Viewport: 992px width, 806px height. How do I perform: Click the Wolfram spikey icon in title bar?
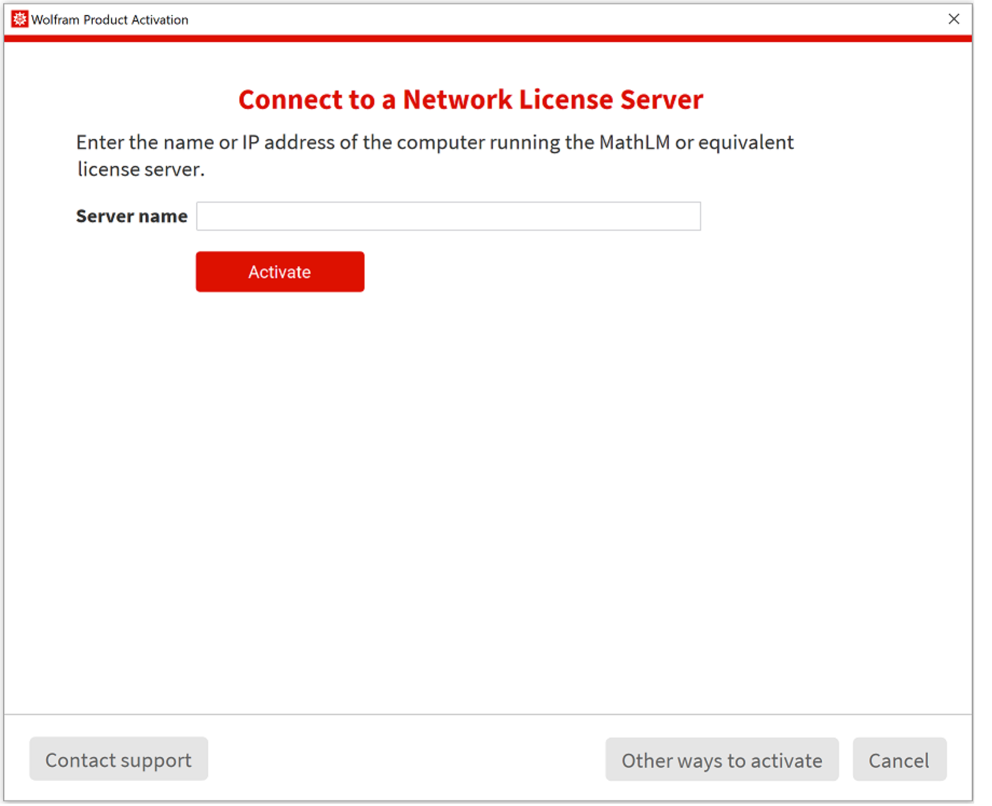(x=19, y=19)
